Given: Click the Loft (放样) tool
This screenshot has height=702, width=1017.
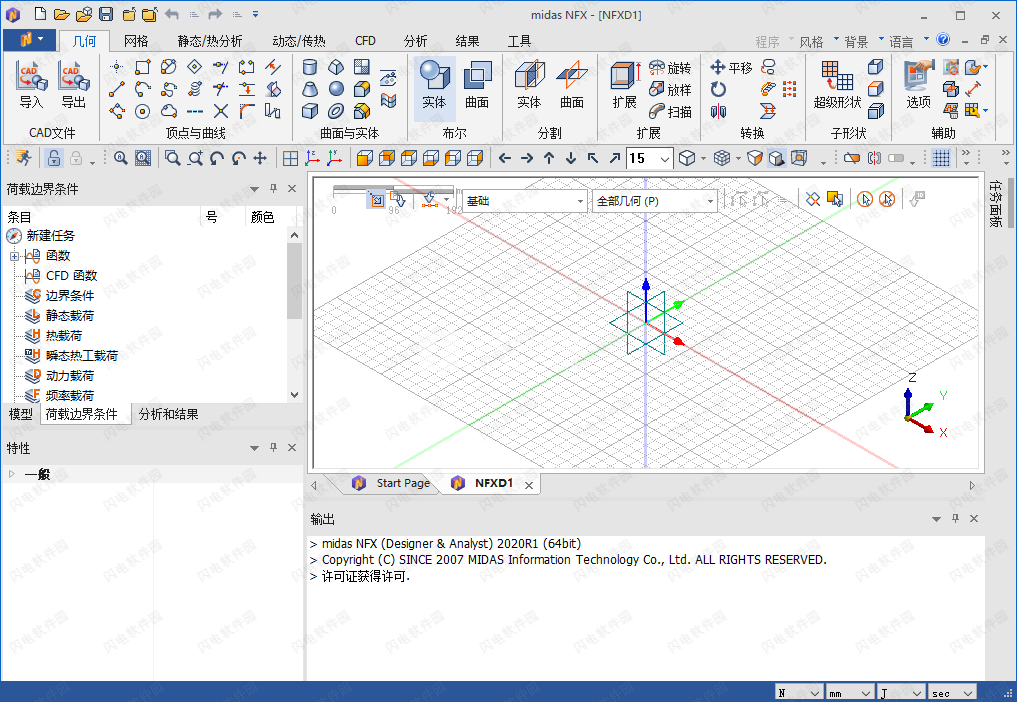Looking at the screenshot, I should pos(670,90).
